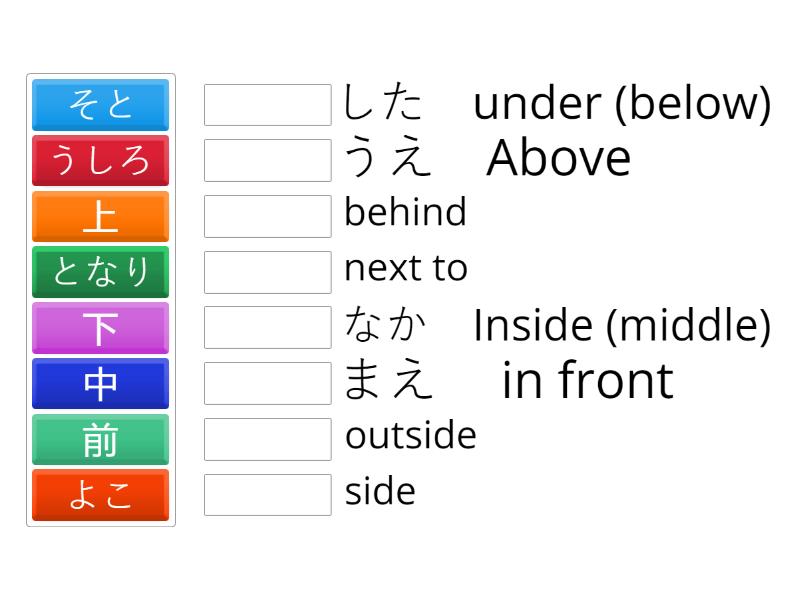The image size is (800, 600).
Task: Click the answer slot beside した
Action: [x=267, y=103]
